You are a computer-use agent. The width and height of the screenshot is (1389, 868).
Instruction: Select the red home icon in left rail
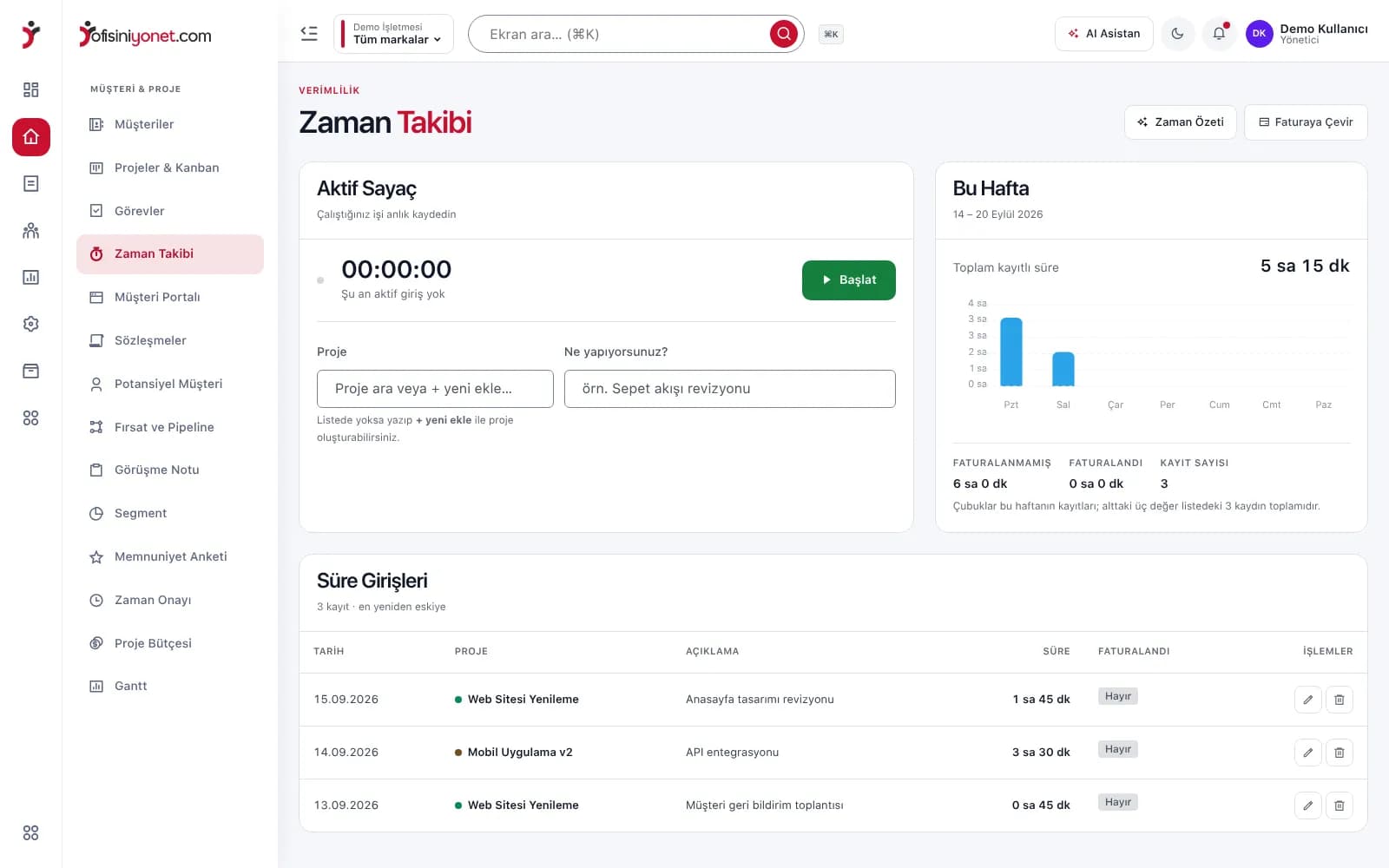click(x=31, y=137)
